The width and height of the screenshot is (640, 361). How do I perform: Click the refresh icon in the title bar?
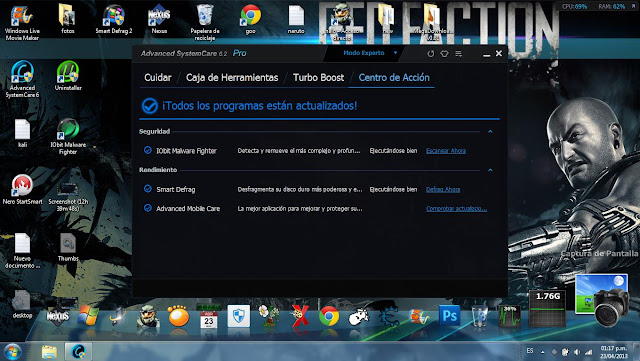click(x=431, y=53)
